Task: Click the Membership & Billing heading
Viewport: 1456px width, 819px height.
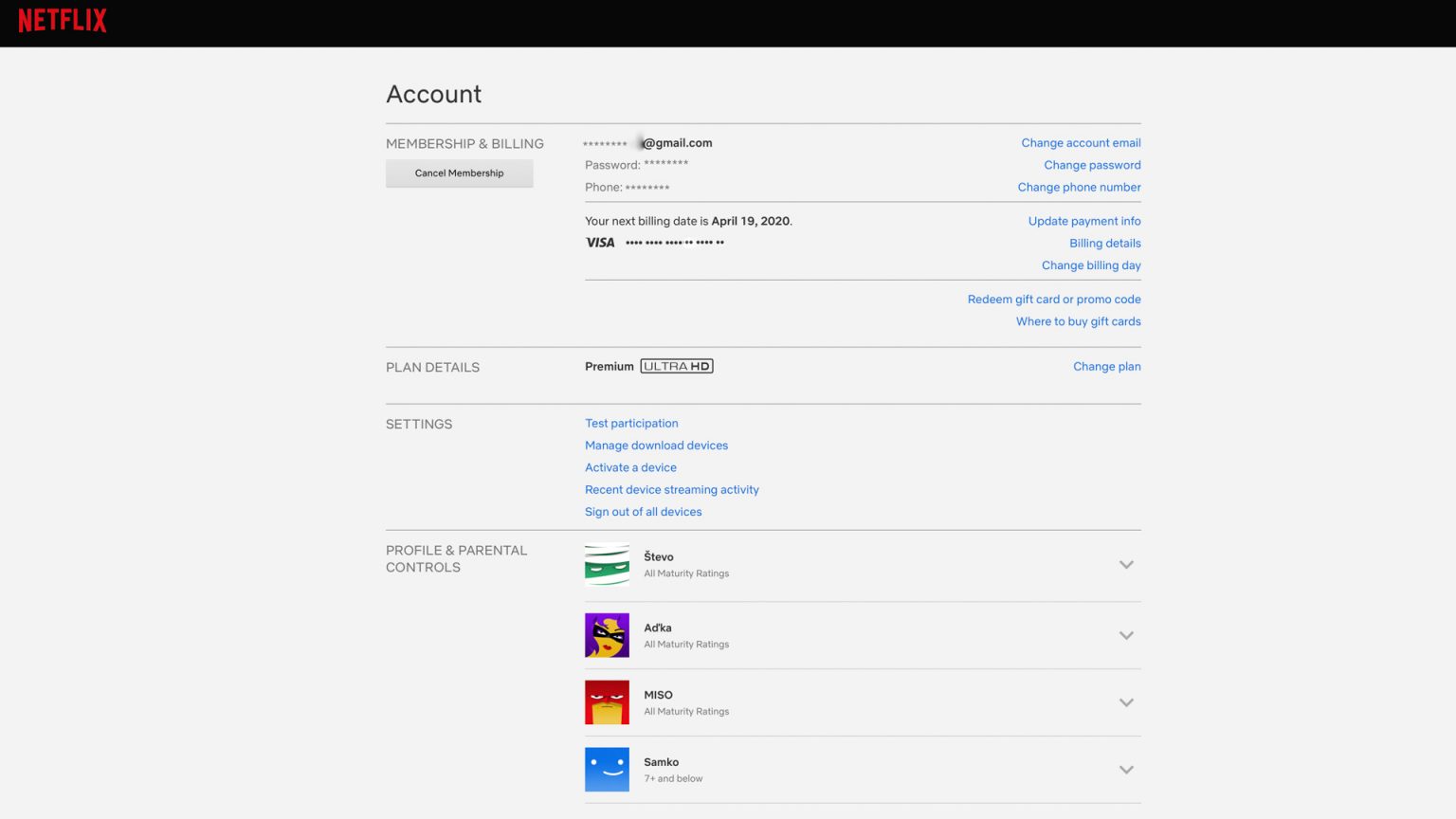Action: pos(464,144)
